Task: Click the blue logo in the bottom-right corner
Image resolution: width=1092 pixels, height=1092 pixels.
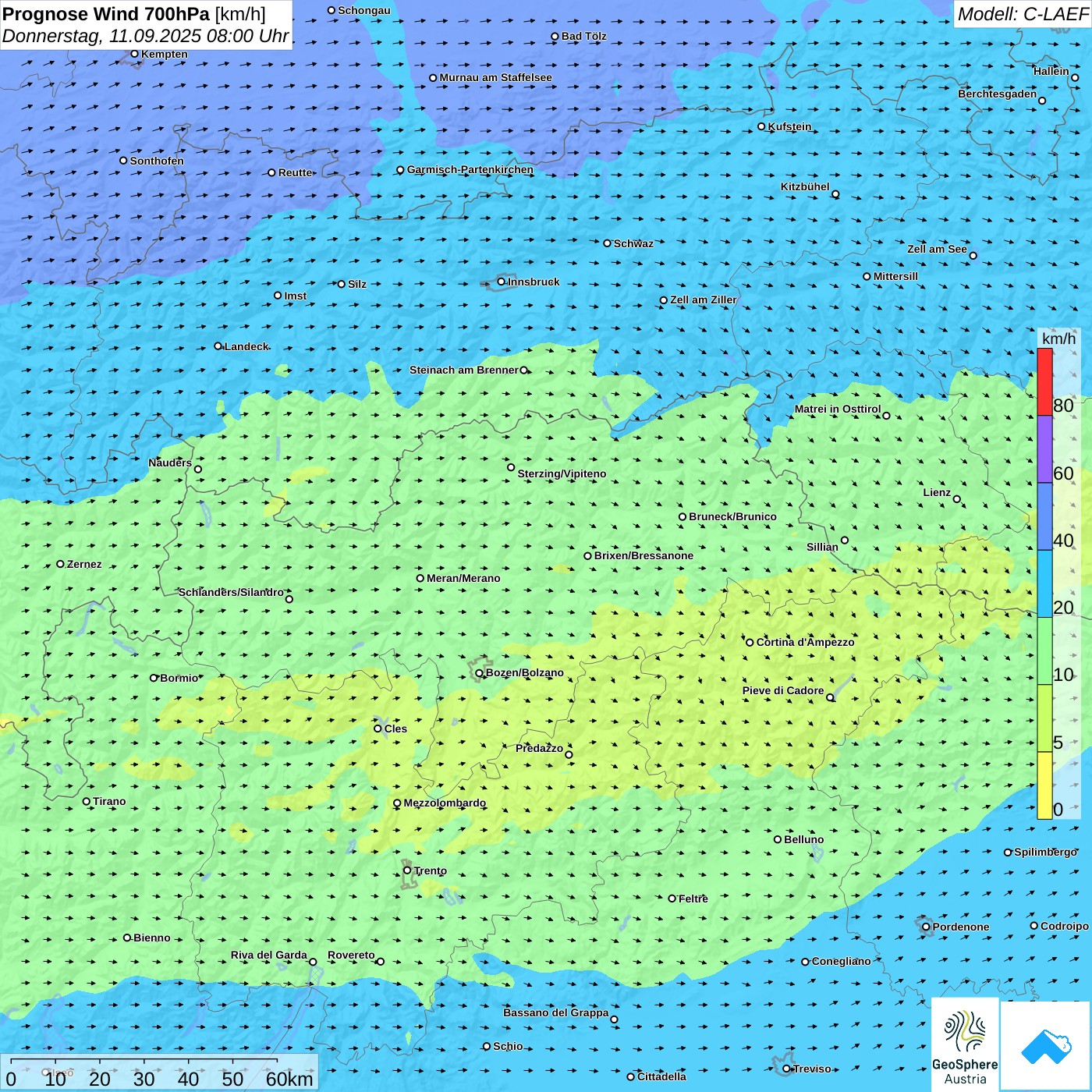Action: [x=1046, y=1046]
